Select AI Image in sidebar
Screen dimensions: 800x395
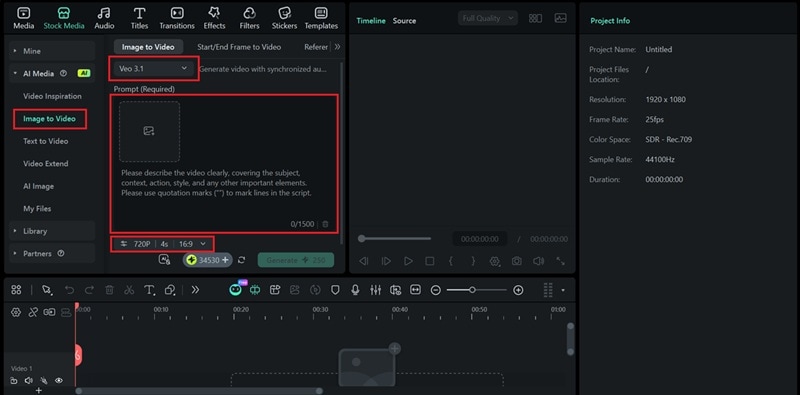[38, 186]
